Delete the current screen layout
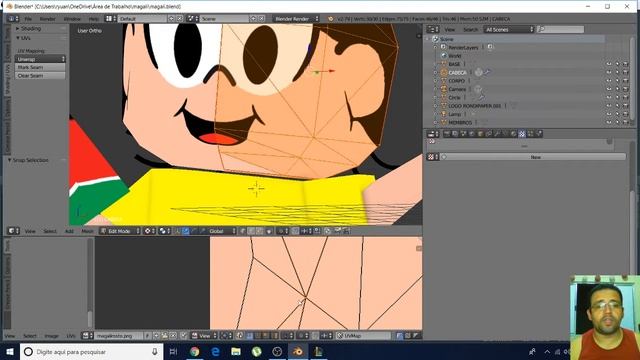 (x=180, y=19)
